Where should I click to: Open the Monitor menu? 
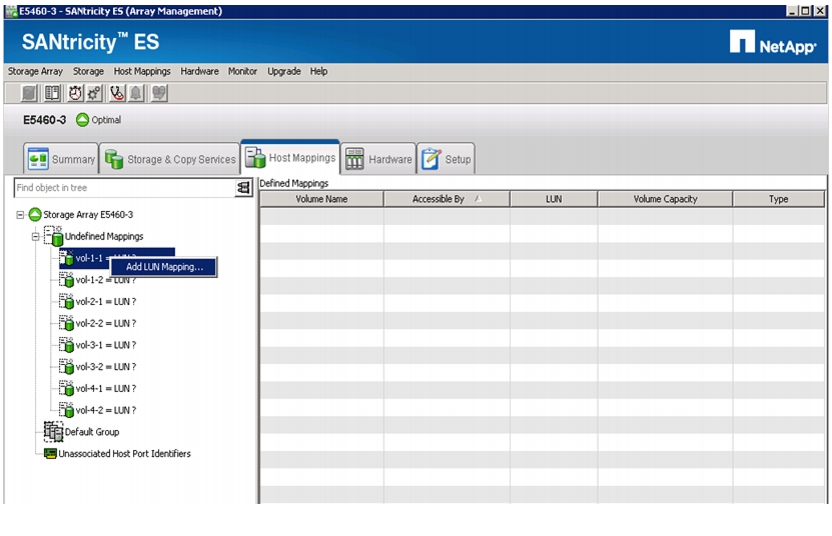pos(242,71)
